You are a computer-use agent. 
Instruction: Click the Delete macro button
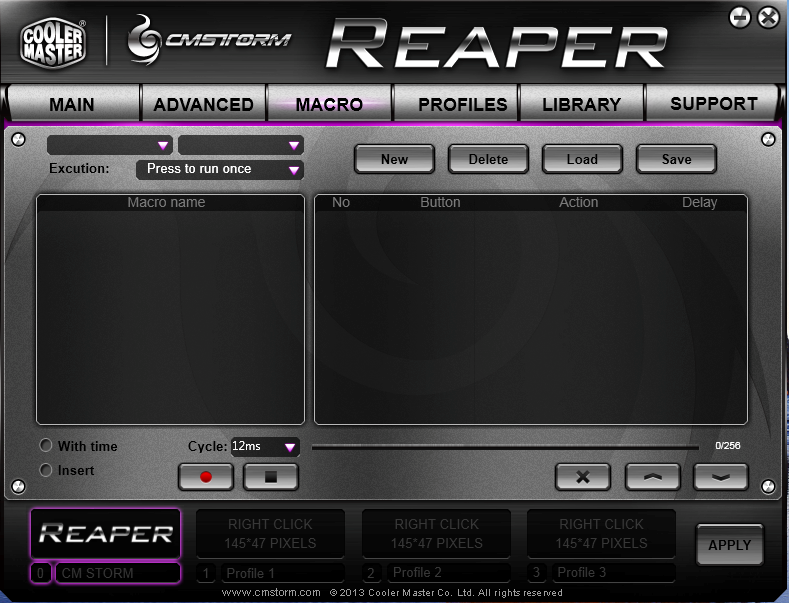pos(488,159)
